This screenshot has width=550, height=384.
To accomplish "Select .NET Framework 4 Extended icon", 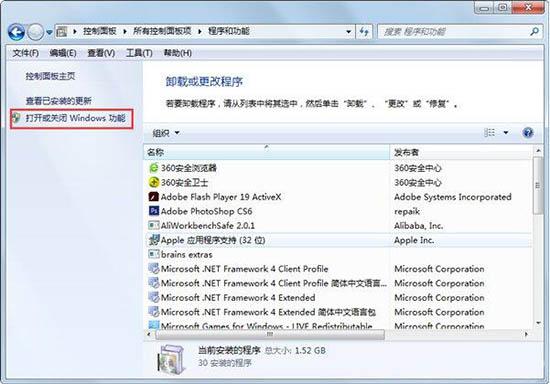I will tap(154, 297).
